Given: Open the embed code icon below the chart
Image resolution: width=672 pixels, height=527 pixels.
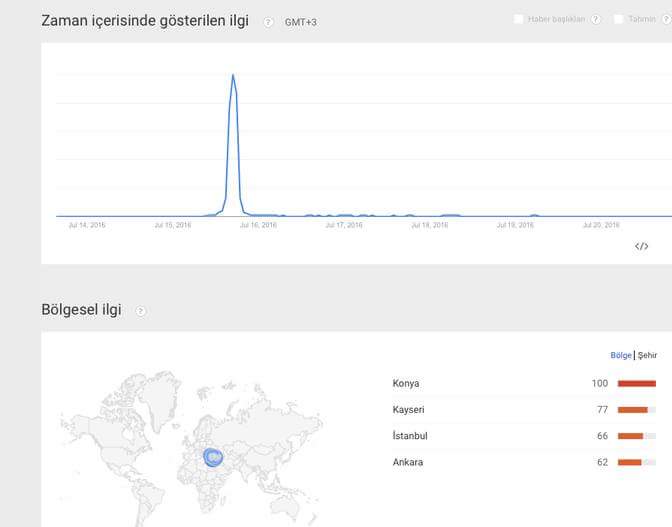Looking at the screenshot, I should click(x=641, y=246).
